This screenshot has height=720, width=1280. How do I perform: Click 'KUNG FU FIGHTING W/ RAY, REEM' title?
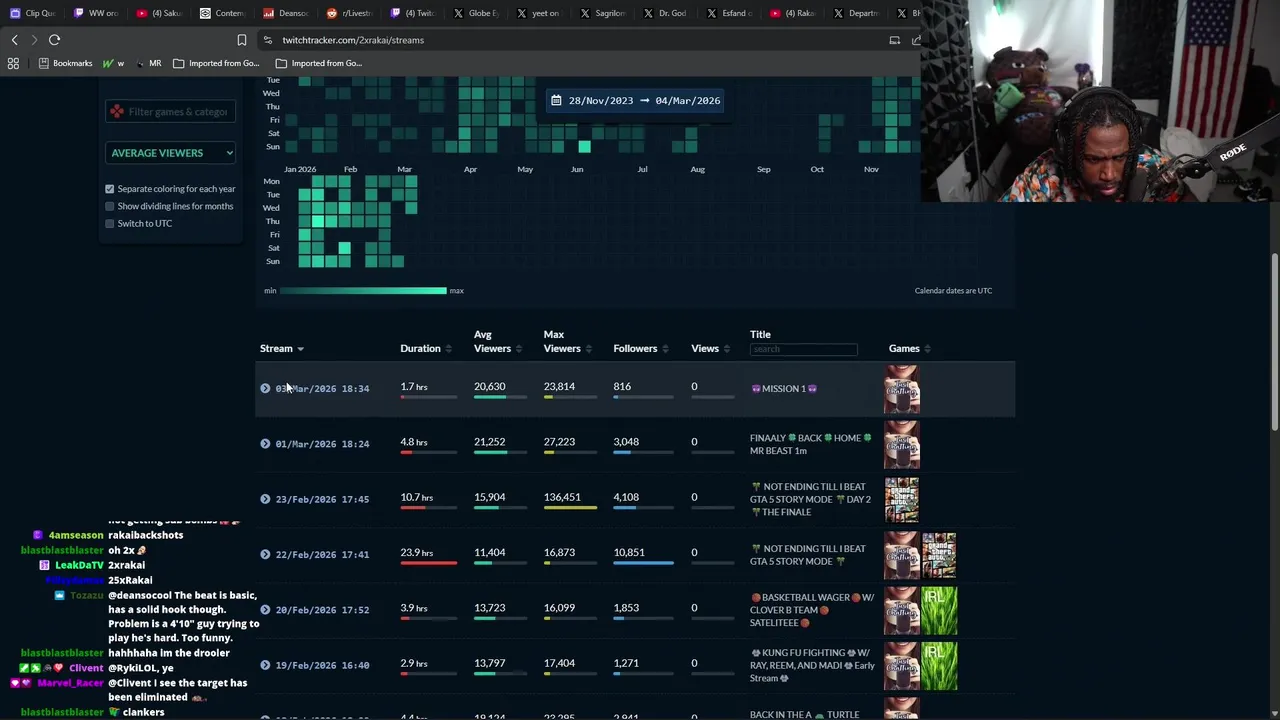click(812, 665)
